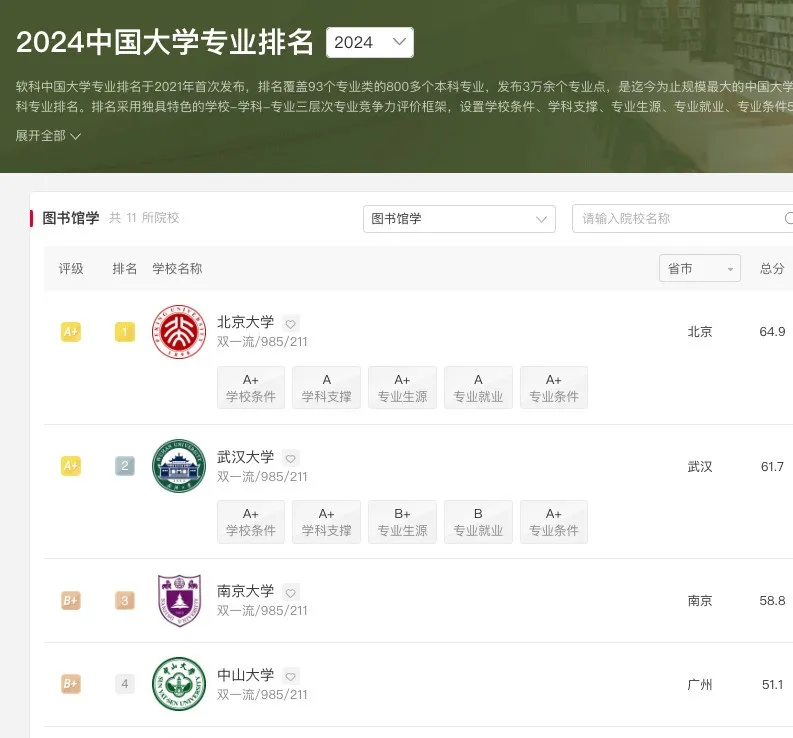Click score 58.8 for 南京大学
This screenshot has height=738, width=793.
pos(772,600)
